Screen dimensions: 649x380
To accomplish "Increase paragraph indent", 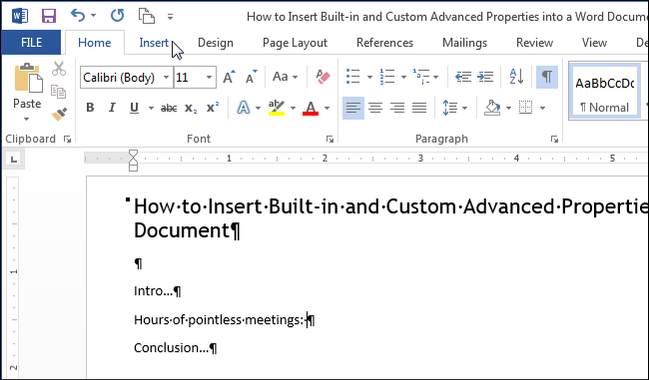I will (x=485, y=77).
